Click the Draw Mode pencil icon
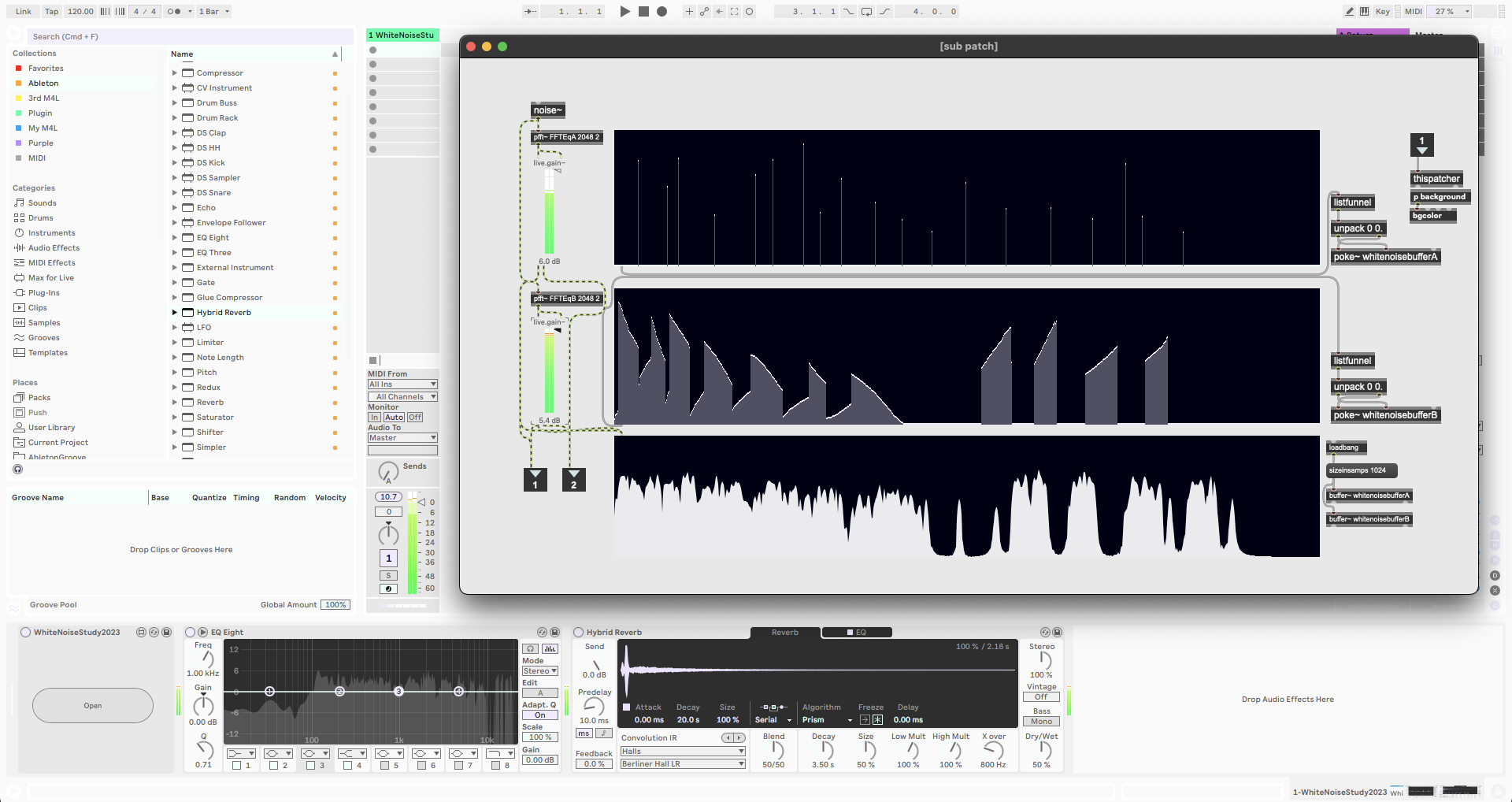The height and width of the screenshot is (802, 1512). (x=1349, y=12)
